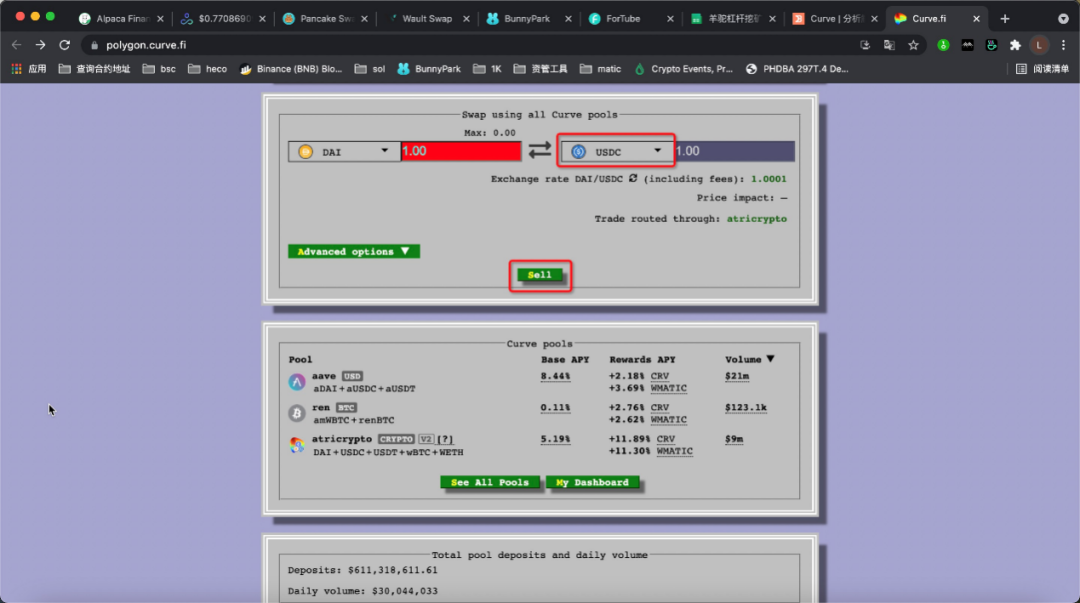
Task: Open the DAI token selector dropdown
Action: point(385,150)
